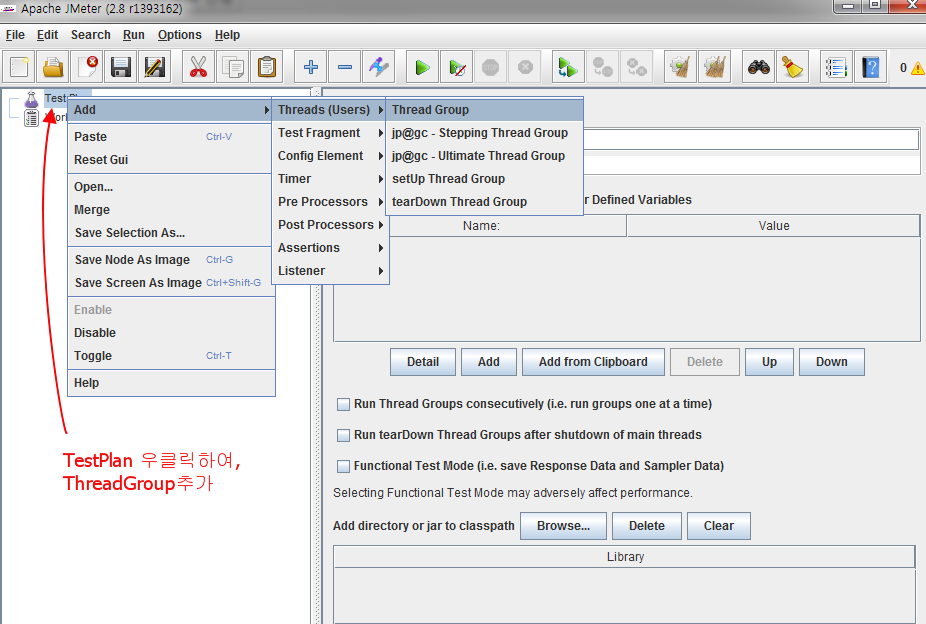Open help with the question mark icon
This screenshot has width=926, height=624.
click(870, 67)
